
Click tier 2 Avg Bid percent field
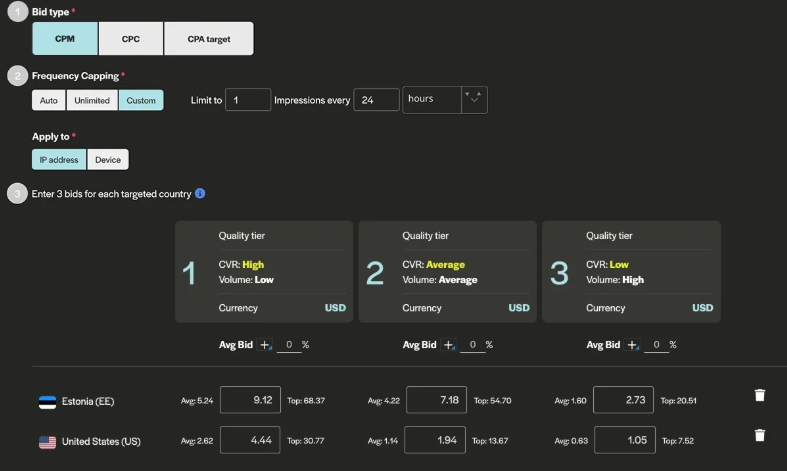[x=472, y=345]
